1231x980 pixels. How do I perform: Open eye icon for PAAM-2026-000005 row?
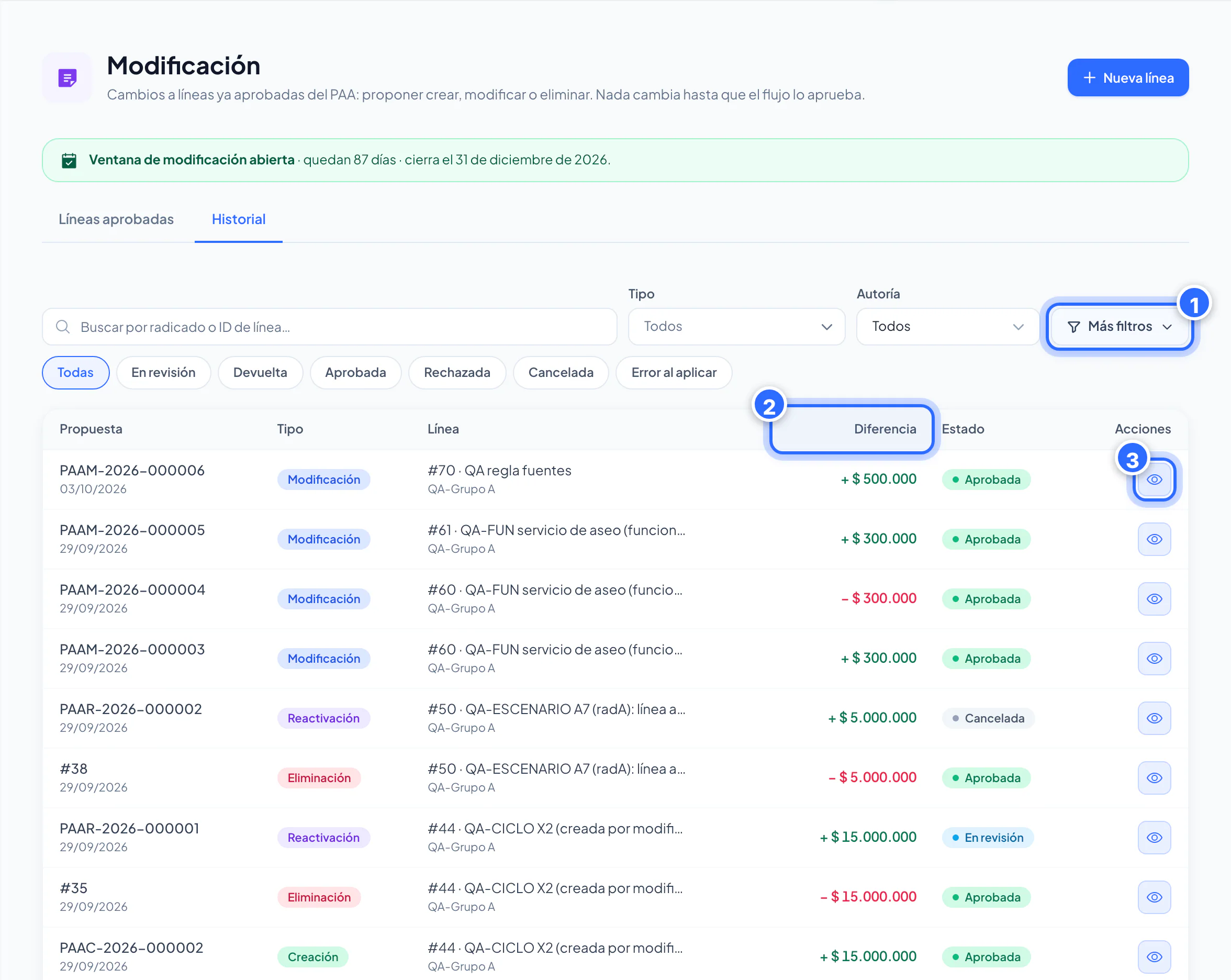point(1154,539)
